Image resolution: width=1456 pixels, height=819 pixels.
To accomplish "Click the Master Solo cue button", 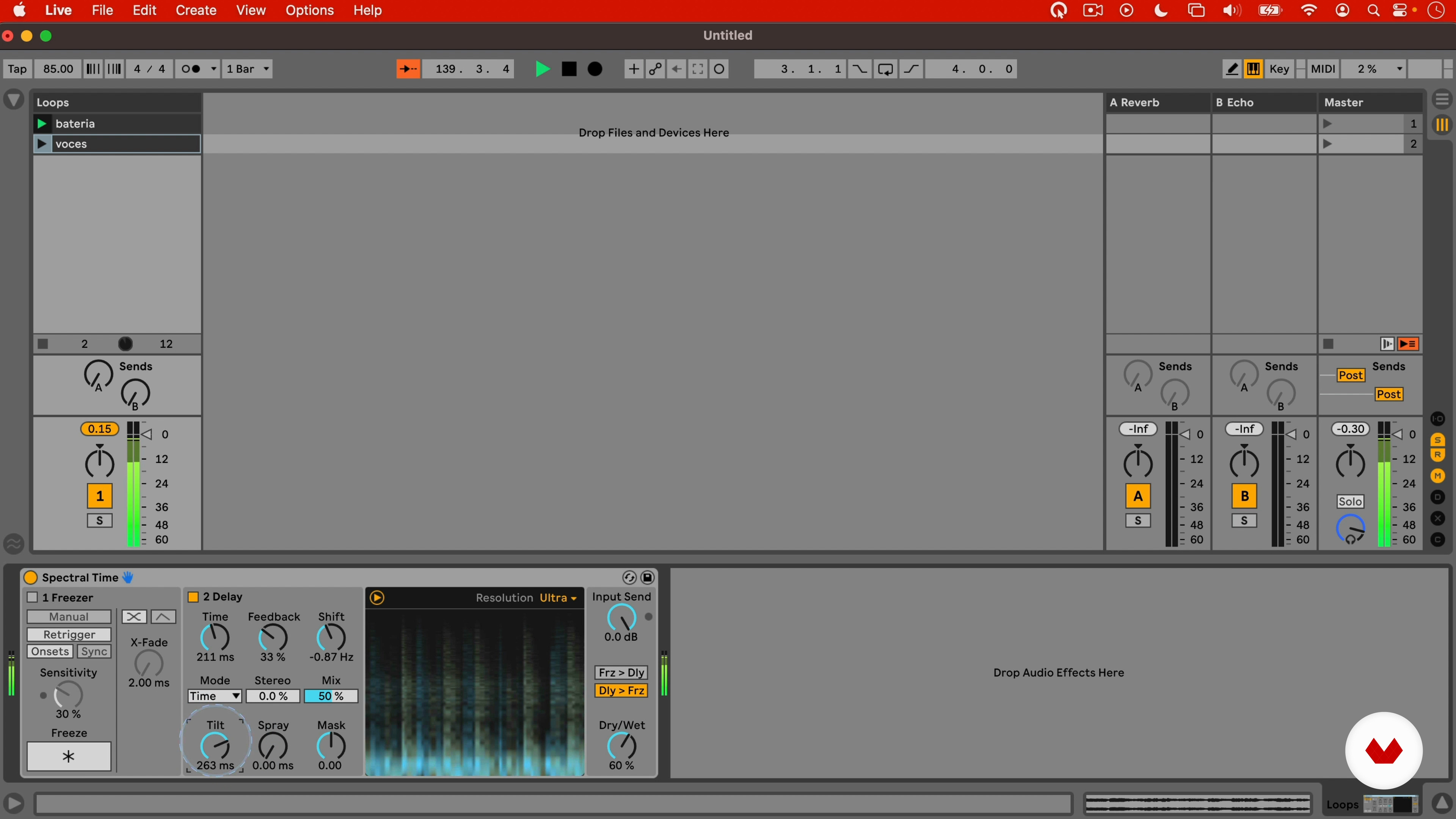I will (1350, 501).
